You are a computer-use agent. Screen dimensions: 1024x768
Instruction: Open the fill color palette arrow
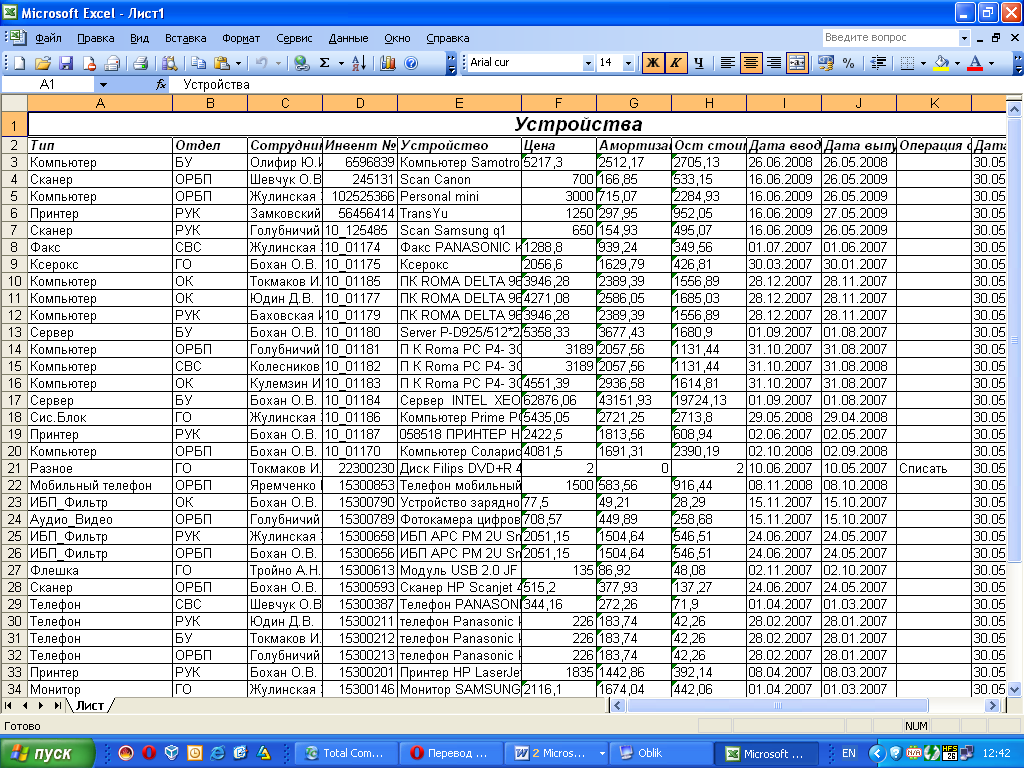957,63
